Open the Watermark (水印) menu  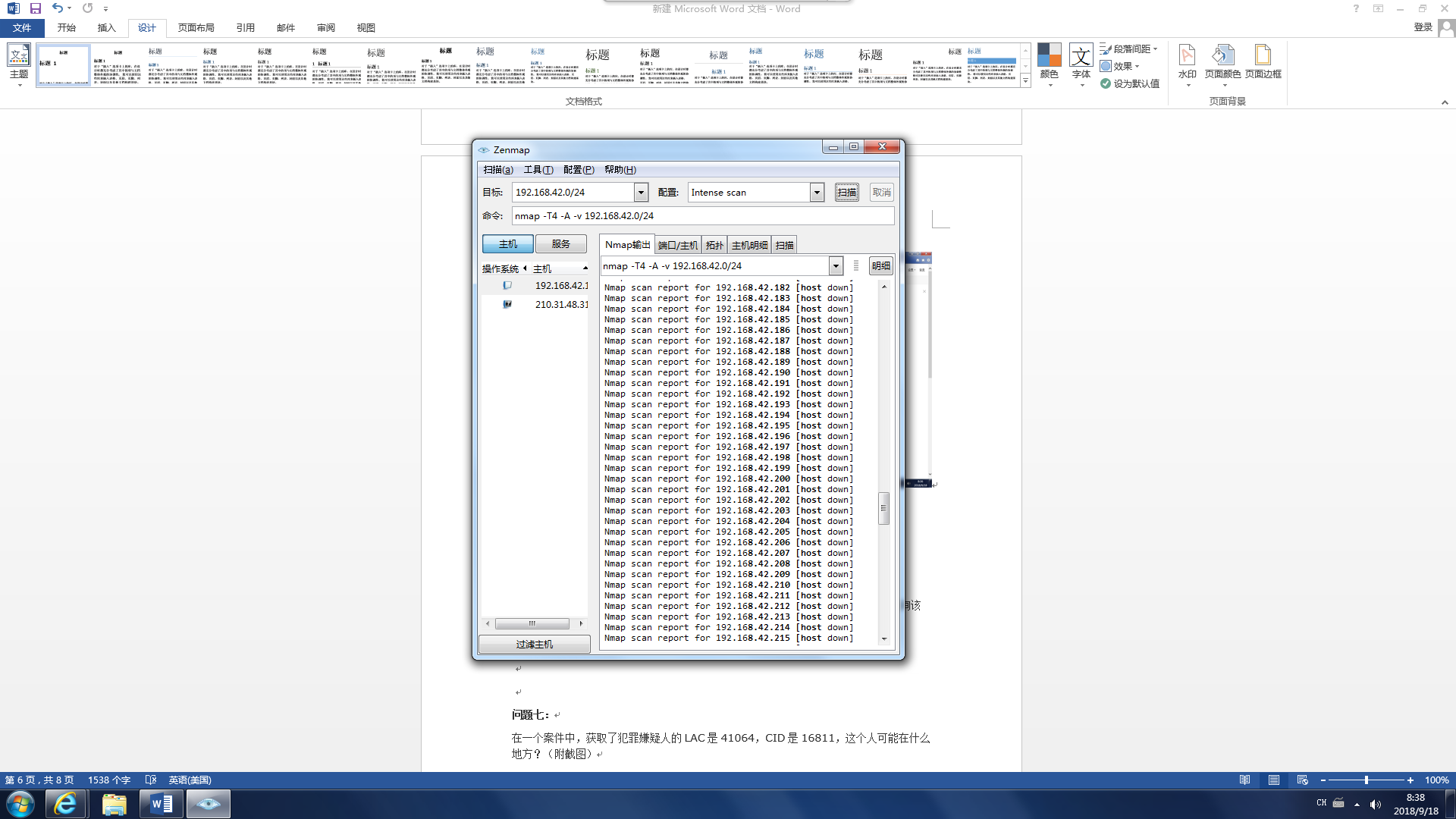[x=1188, y=65]
